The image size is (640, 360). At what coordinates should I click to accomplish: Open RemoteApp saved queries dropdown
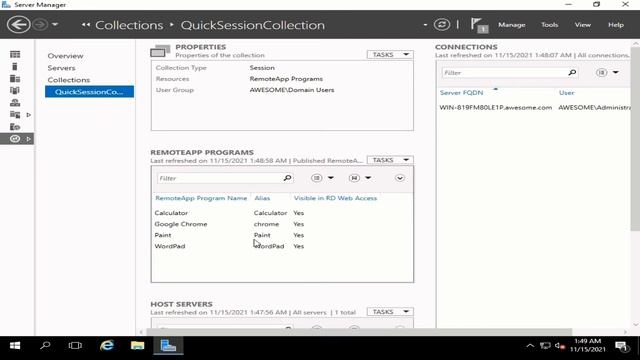[360, 178]
